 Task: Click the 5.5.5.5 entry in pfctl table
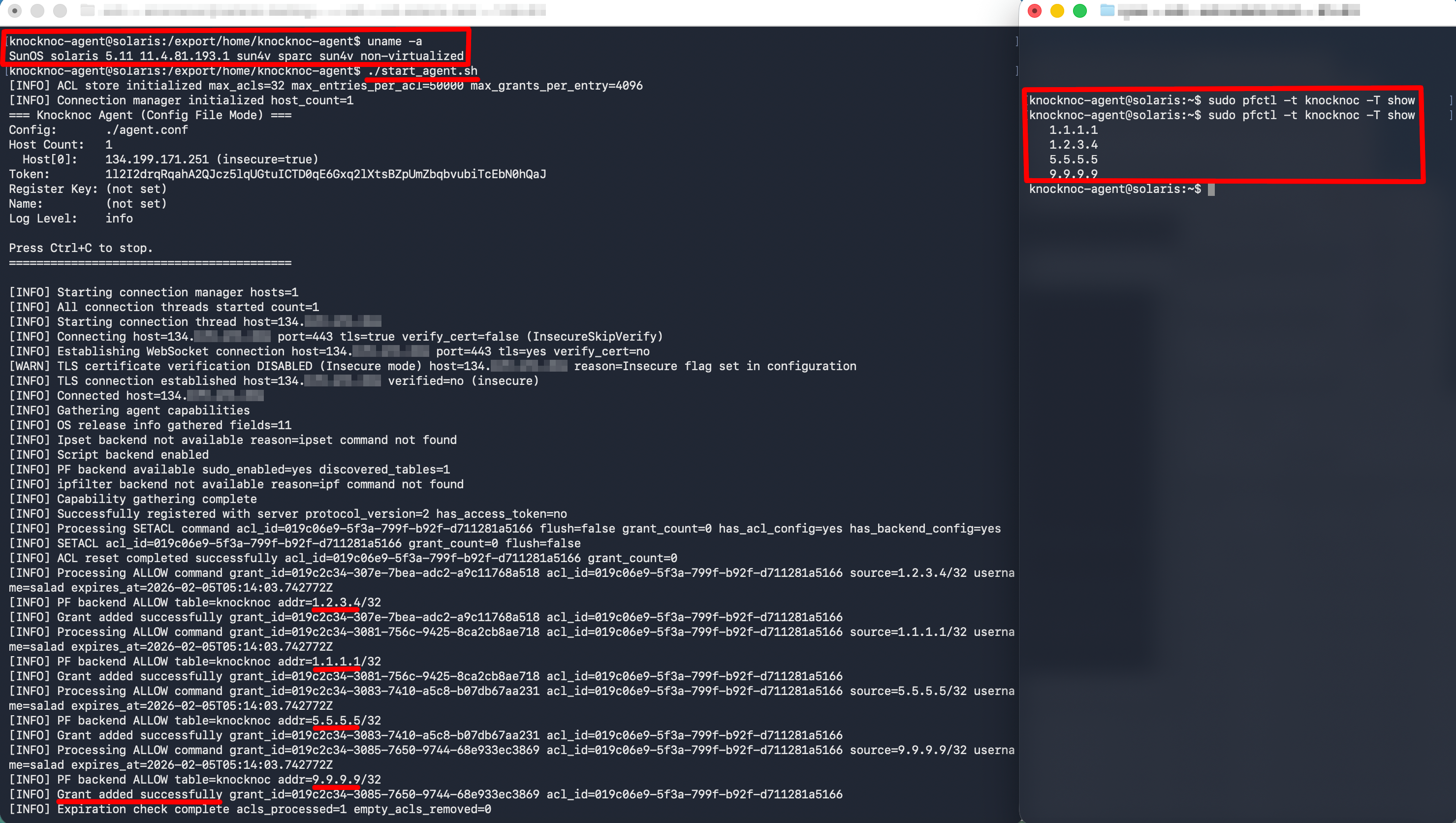[1073, 159]
